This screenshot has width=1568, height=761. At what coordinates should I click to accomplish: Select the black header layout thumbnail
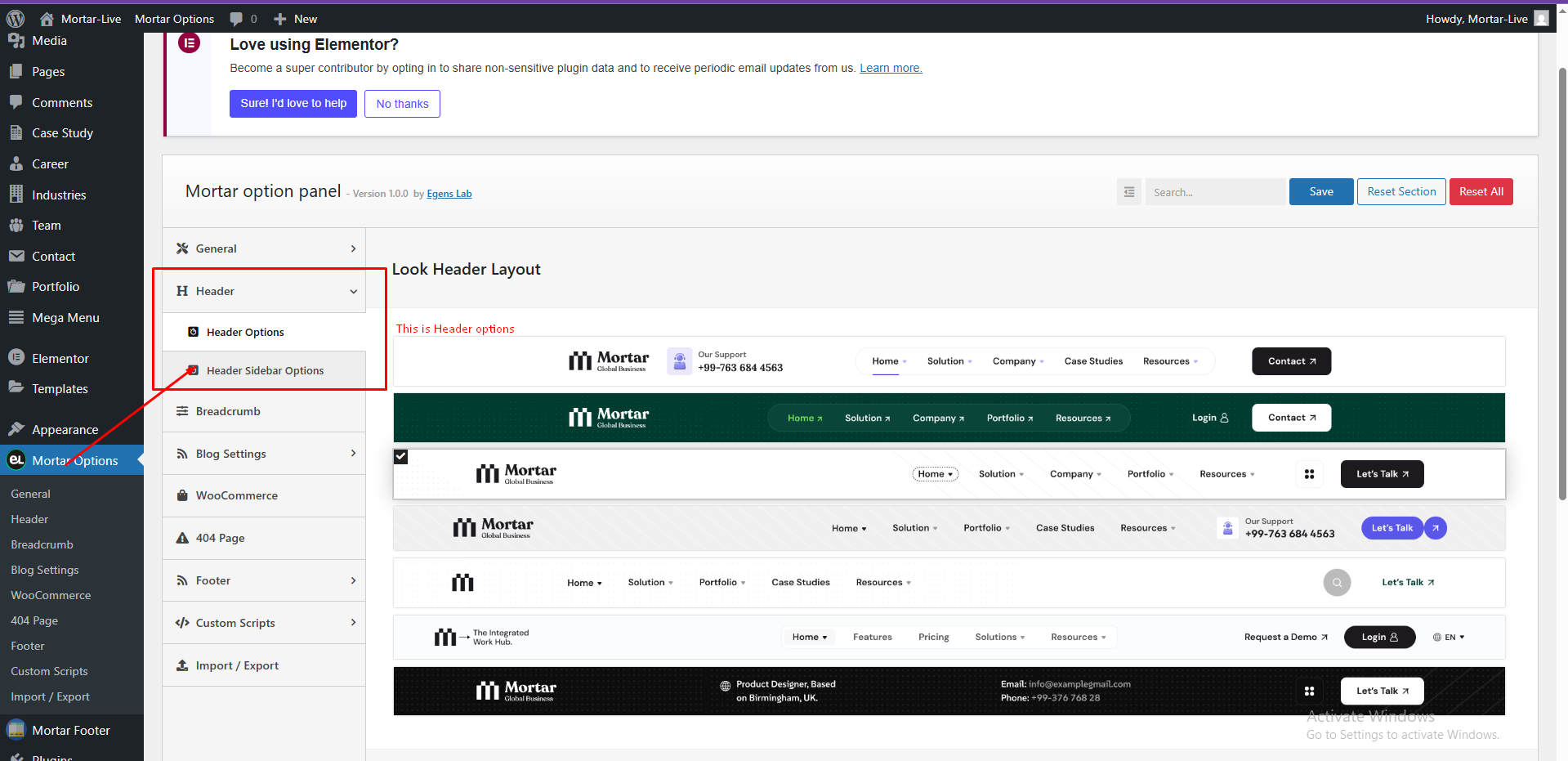tap(949, 692)
